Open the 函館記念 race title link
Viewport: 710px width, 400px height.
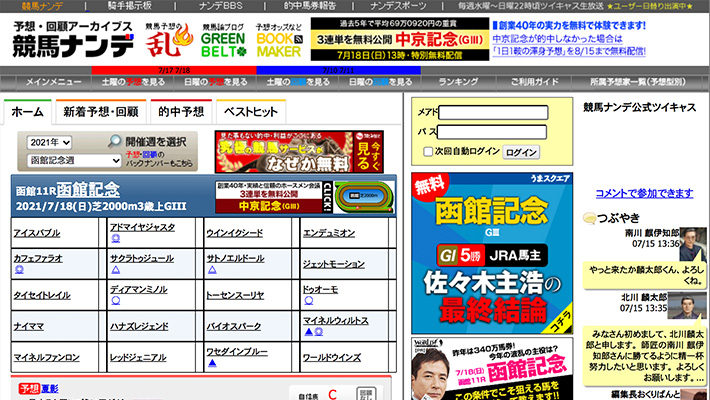[x=88, y=190]
